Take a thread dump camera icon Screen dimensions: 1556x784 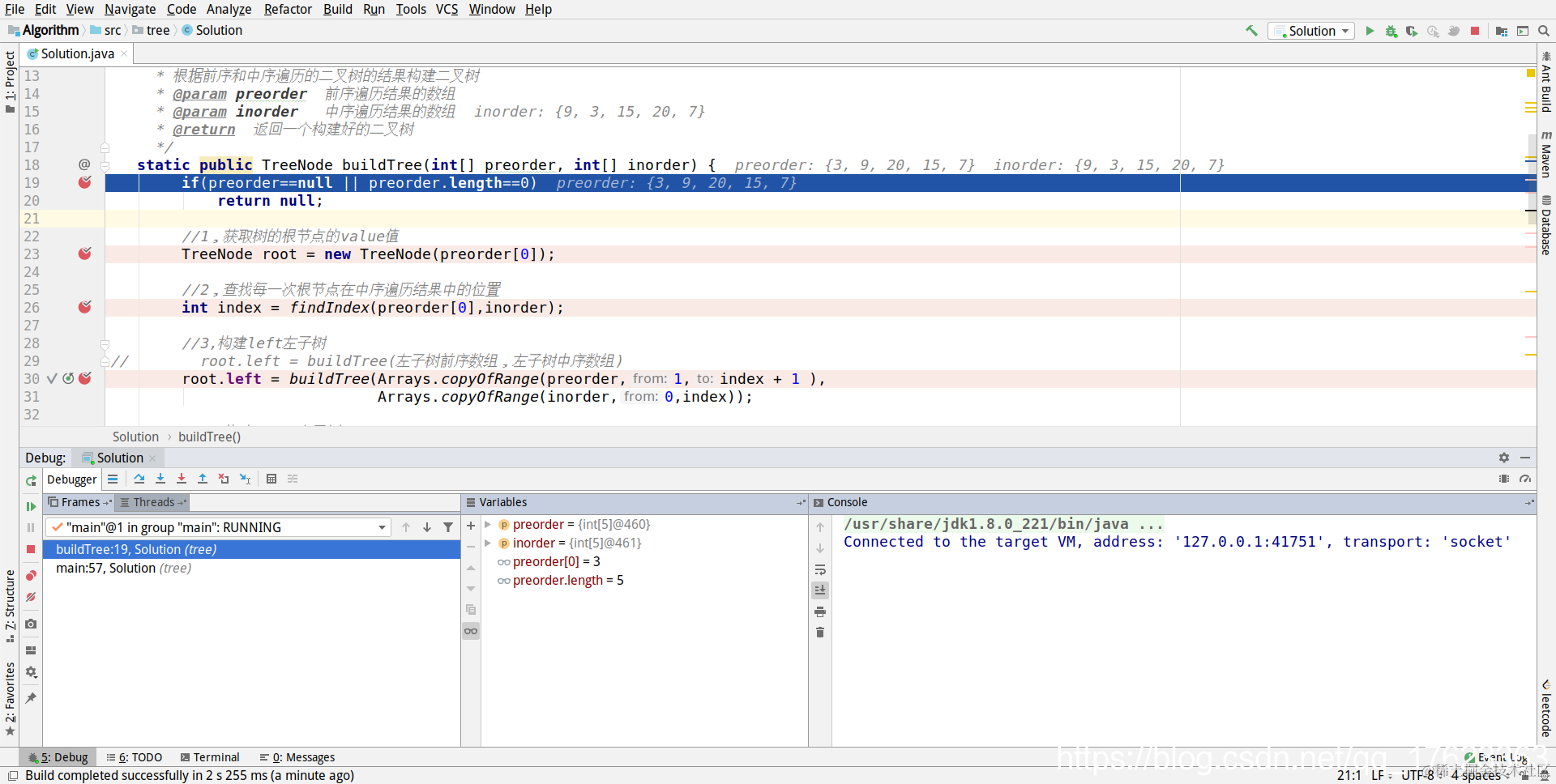pyautogui.click(x=31, y=624)
